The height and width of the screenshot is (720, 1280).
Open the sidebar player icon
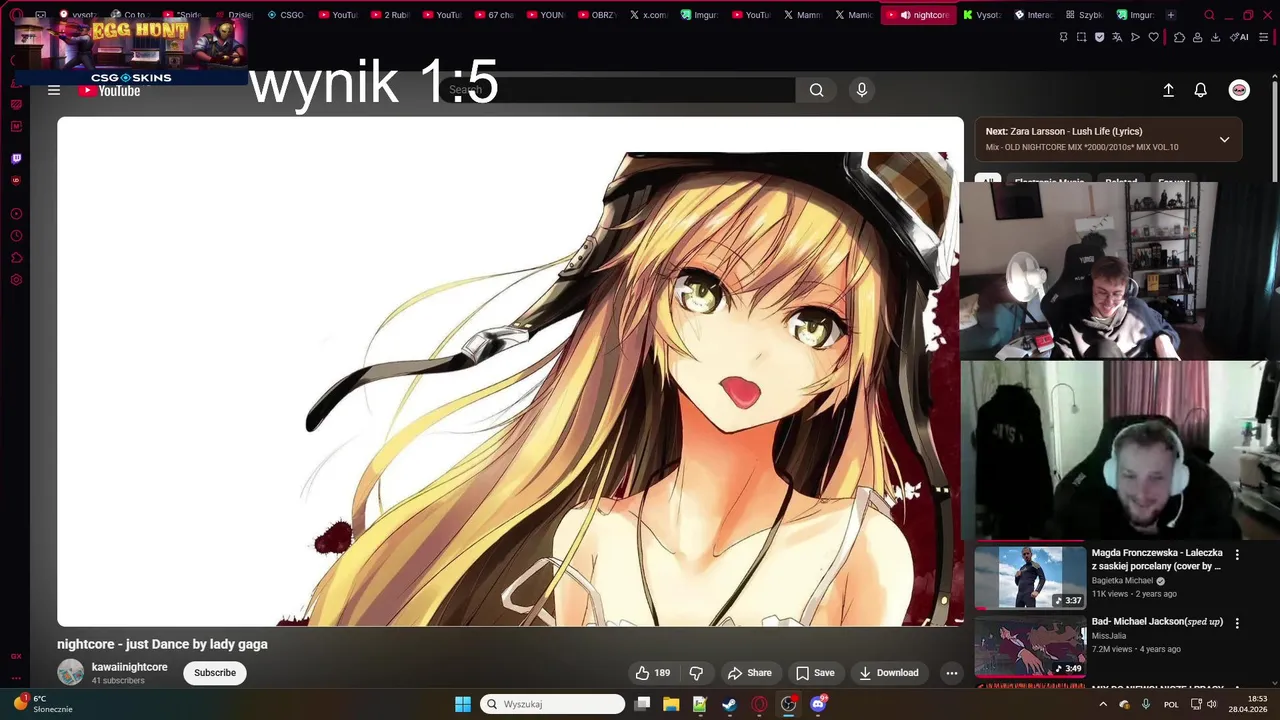tap(16, 213)
